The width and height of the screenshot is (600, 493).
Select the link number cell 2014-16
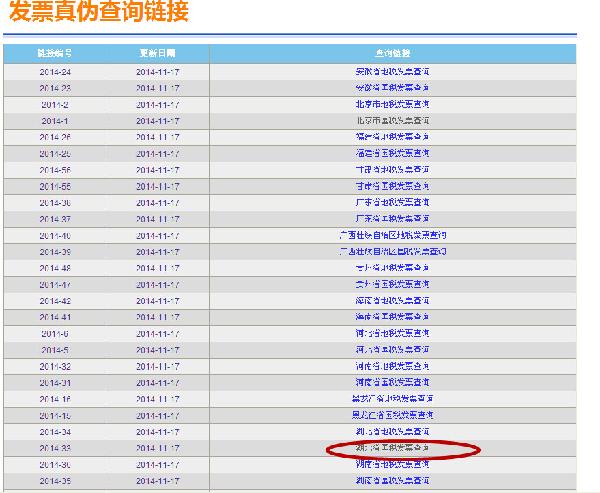[x=55, y=399]
